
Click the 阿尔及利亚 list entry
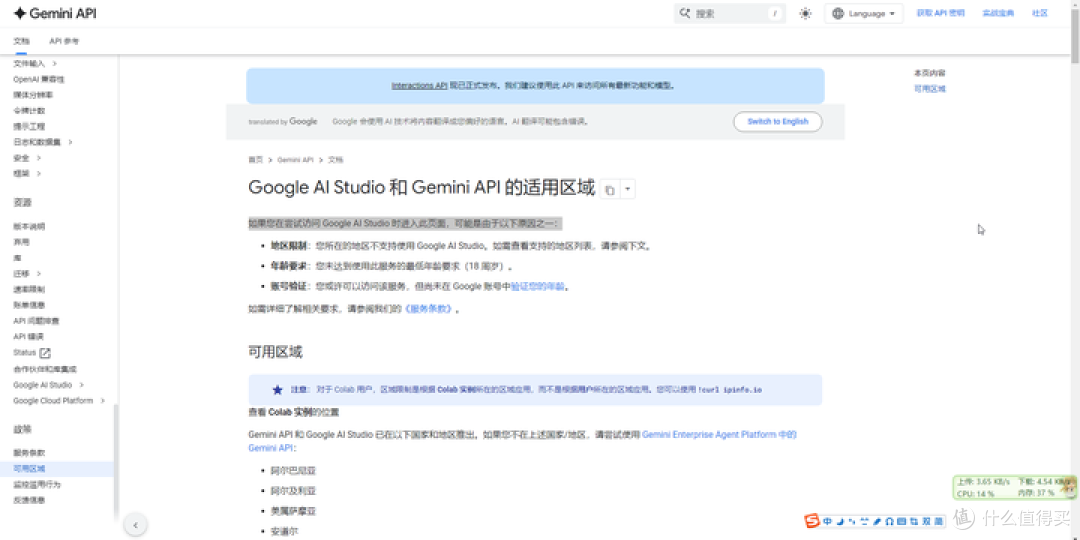(x=293, y=491)
